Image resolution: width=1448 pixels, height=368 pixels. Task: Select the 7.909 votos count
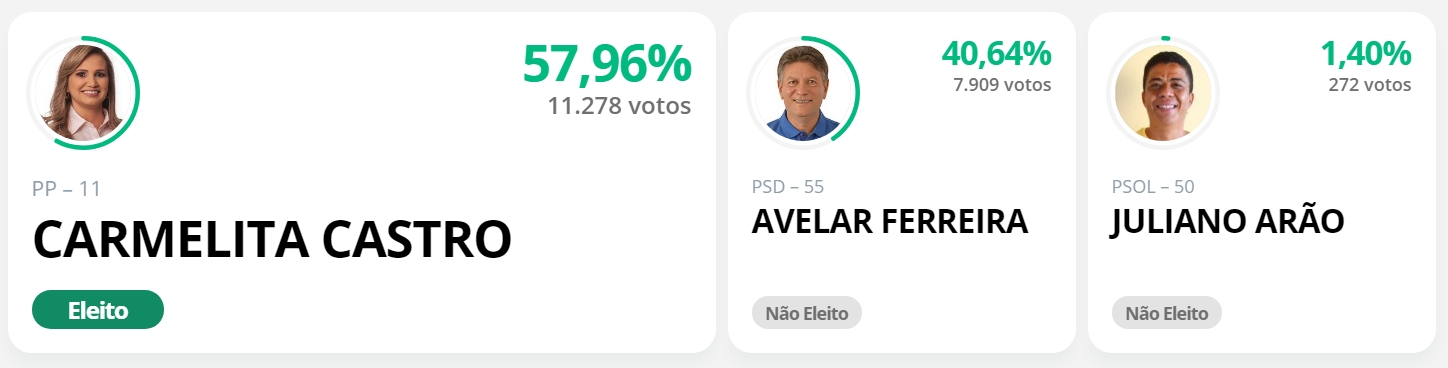[x=1003, y=85]
